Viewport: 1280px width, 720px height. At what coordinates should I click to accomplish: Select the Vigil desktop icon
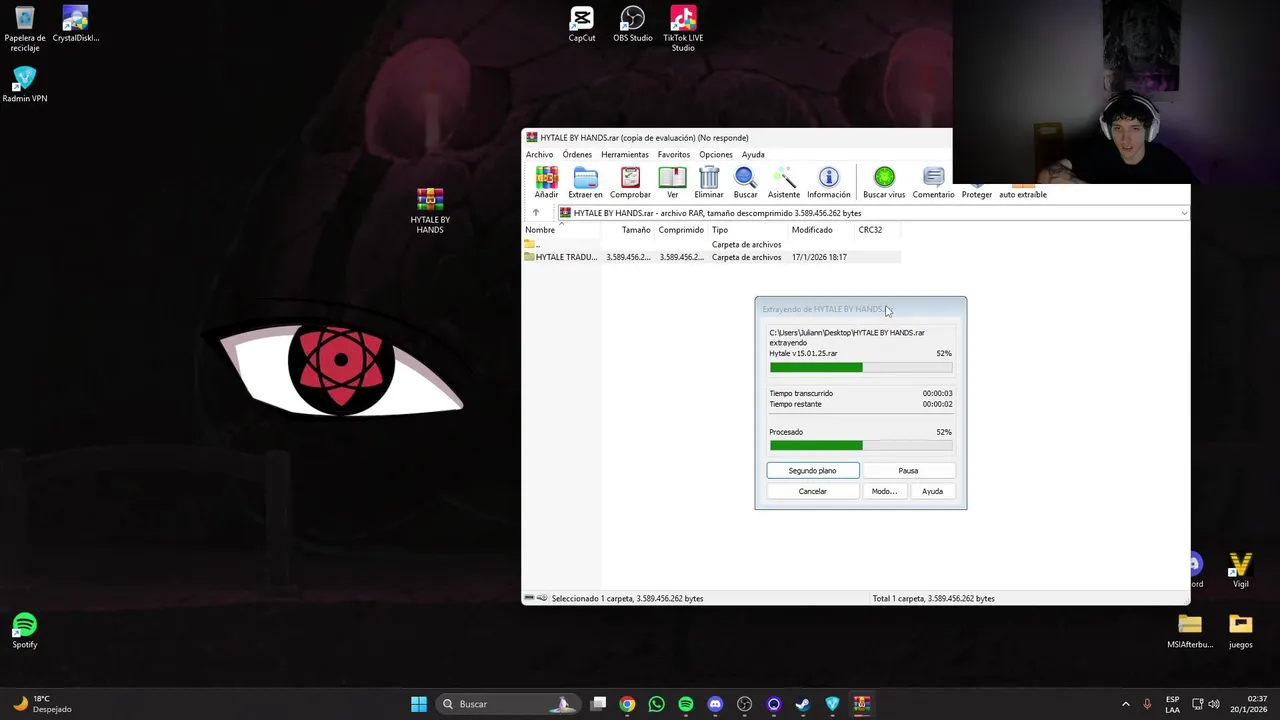(x=1240, y=570)
